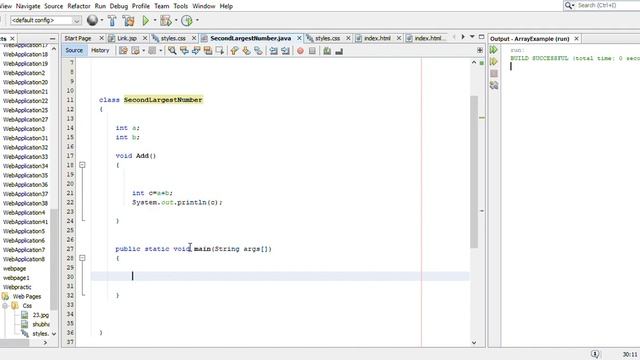This screenshot has width=640, height=360.
Task: Jump to the next bookmark icon
Action: 246,51
